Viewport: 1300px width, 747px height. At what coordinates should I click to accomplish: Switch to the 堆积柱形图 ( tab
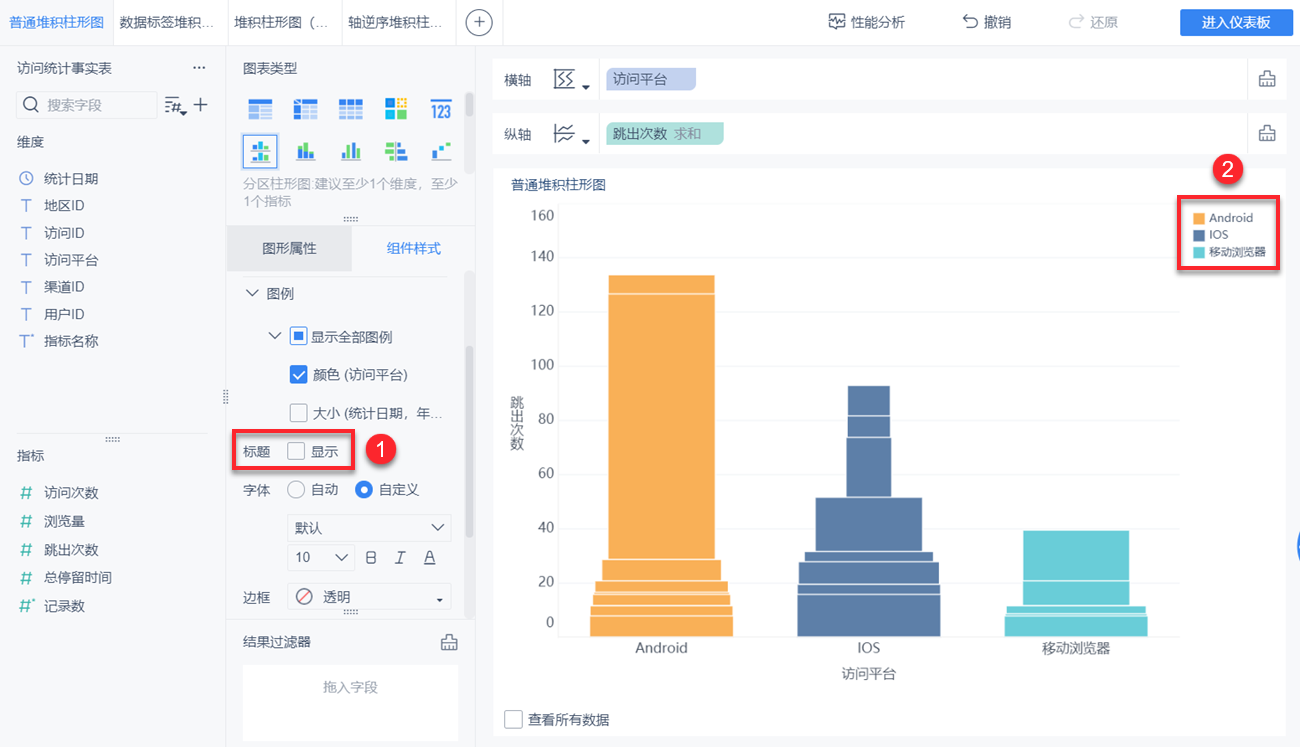(283, 22)
